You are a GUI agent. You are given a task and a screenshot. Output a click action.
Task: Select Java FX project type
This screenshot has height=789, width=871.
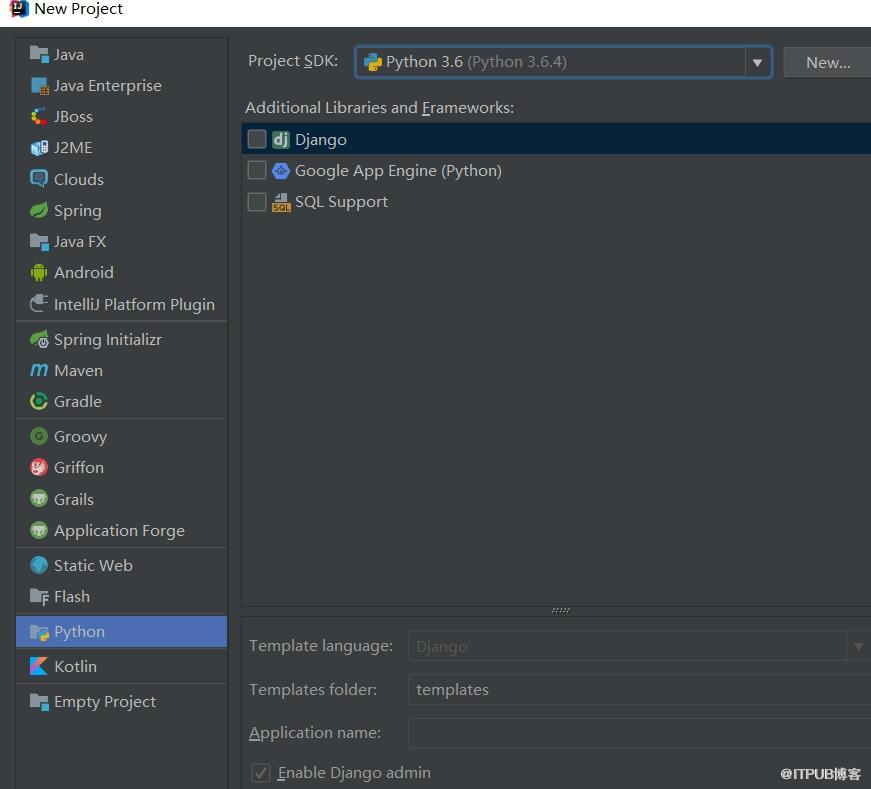[x=122, y=241]
